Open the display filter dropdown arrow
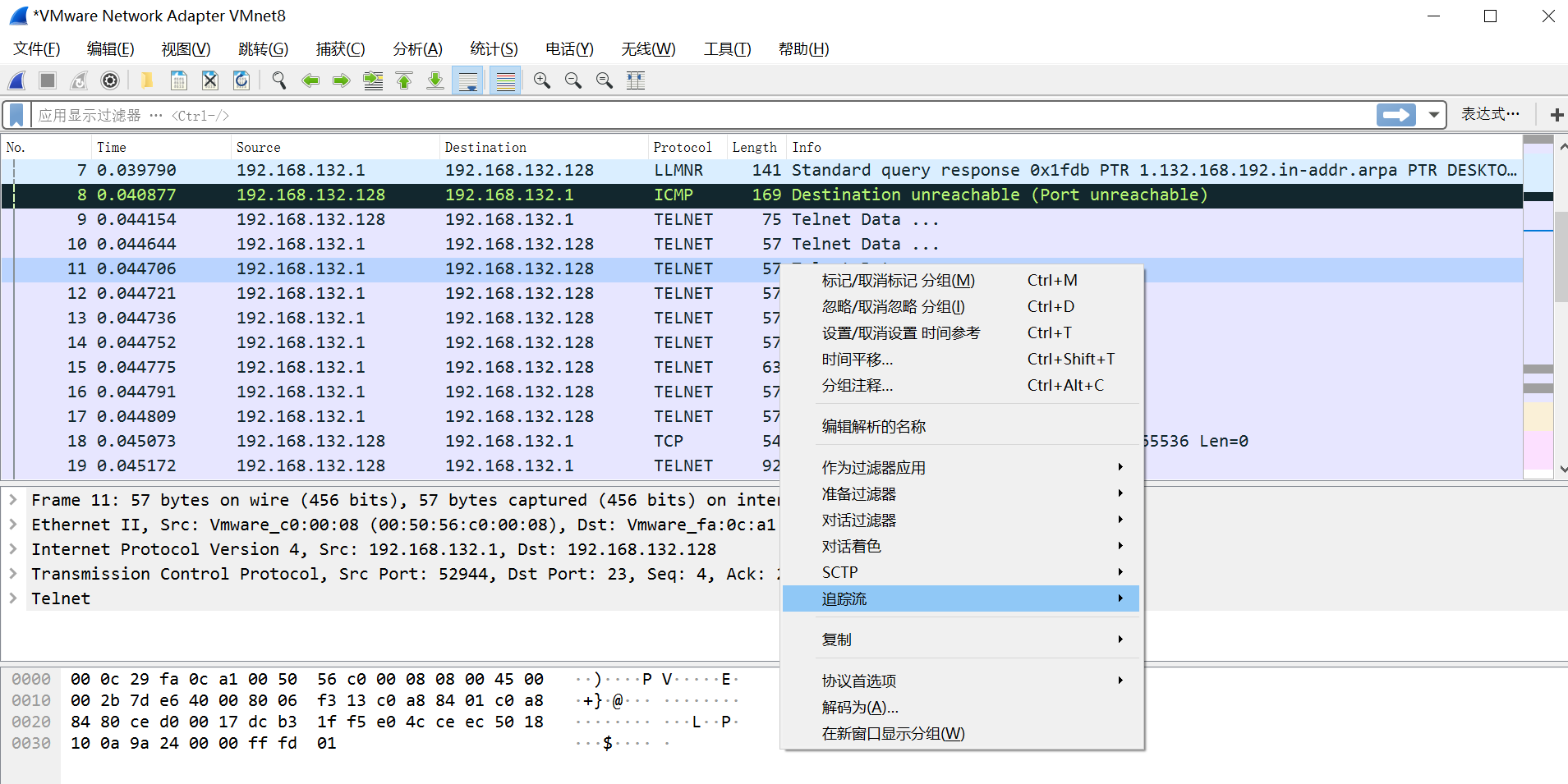The image size is (1568, 784). tap(1434, 114)
